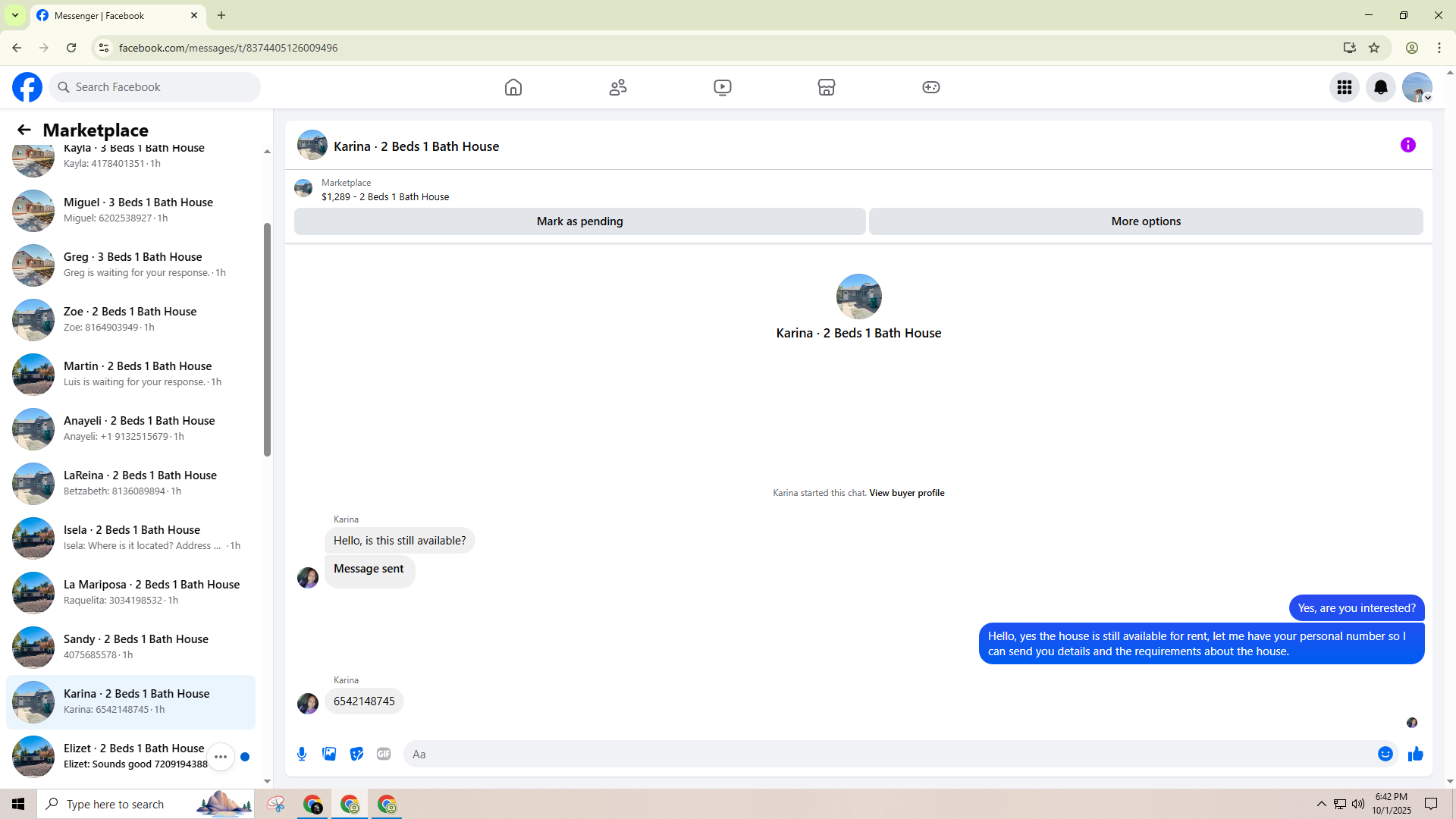Image resolution: width=1456 pixels, height=819 pixels.
Task: View site information icon in address bar
Action: click(x=104, y=48)
